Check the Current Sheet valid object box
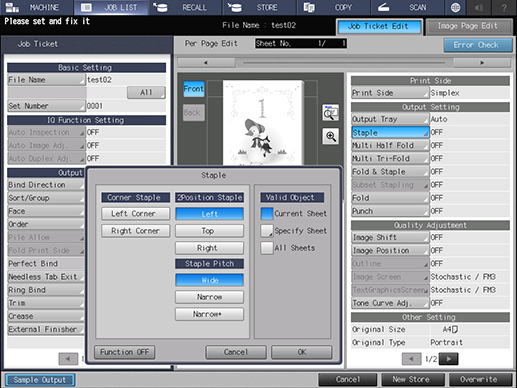The image size is (517, 388). click(x=267, y=214)
